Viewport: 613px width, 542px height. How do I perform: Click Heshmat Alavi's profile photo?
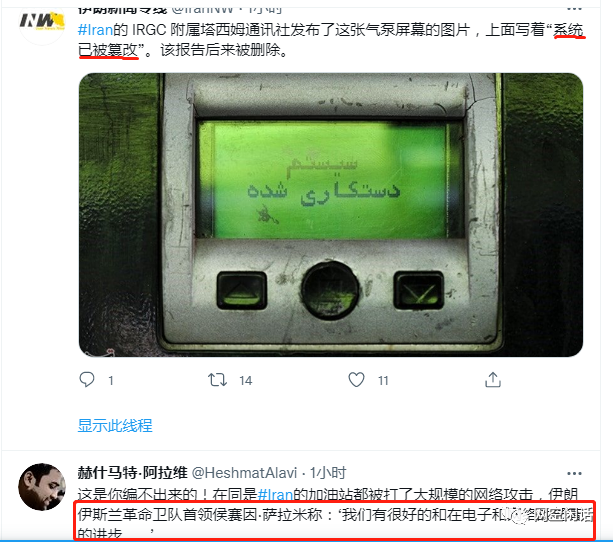tap(42, 487)
